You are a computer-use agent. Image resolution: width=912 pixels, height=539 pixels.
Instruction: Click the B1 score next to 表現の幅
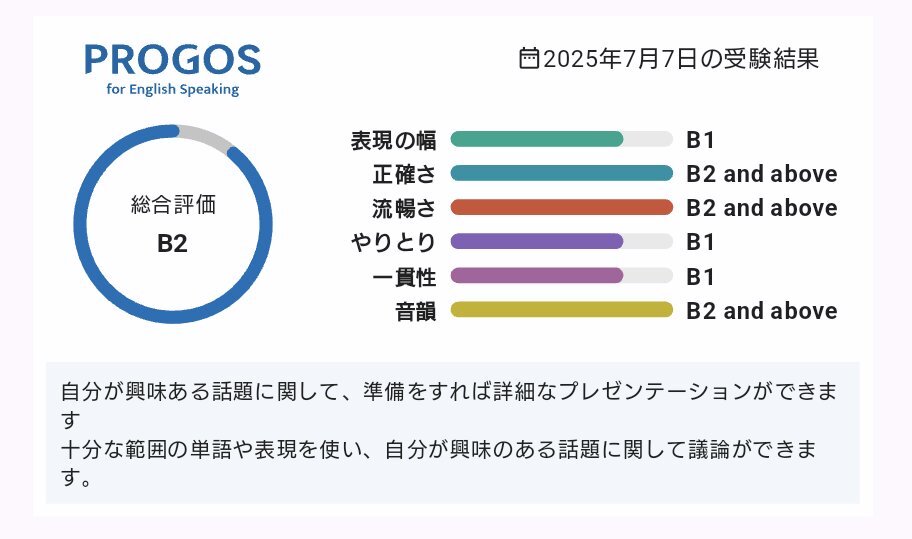pyautogui.click(x=700, y=140)
